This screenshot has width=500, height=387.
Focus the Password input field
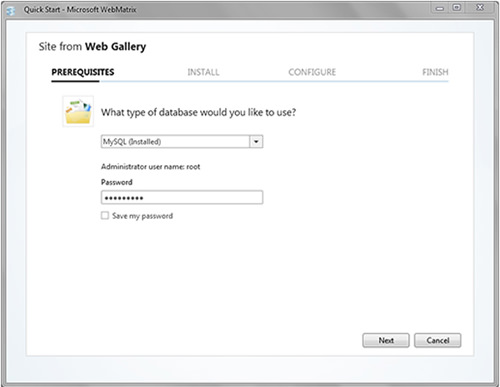tap(182, 197)
